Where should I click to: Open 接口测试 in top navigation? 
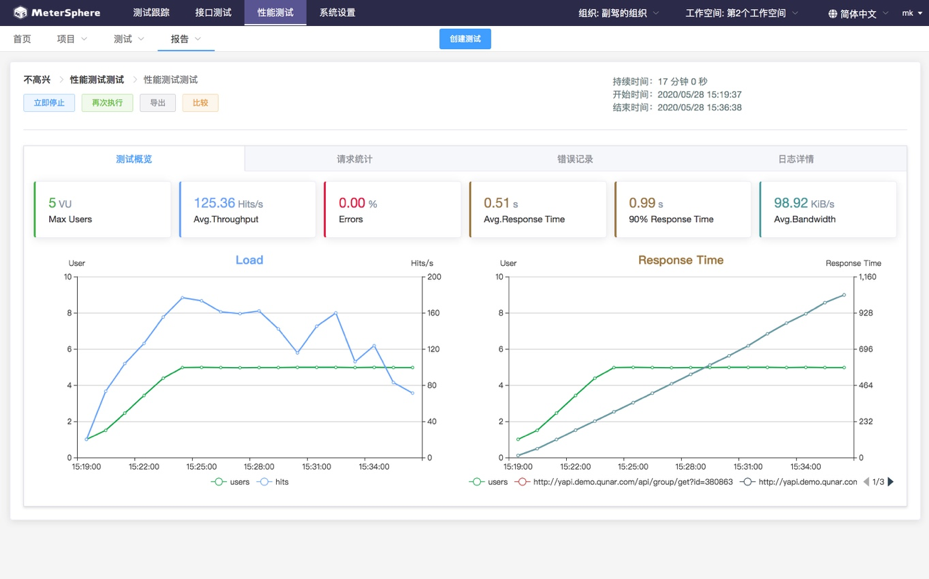[x=213, y=12]
